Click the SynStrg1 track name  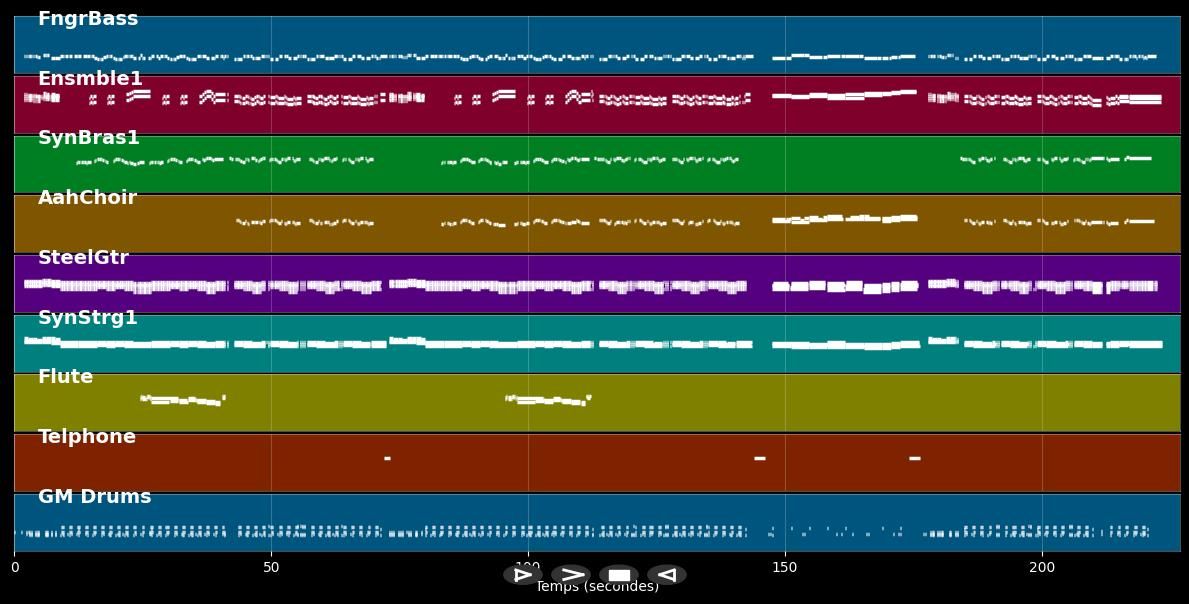click(x=88, y=318)
